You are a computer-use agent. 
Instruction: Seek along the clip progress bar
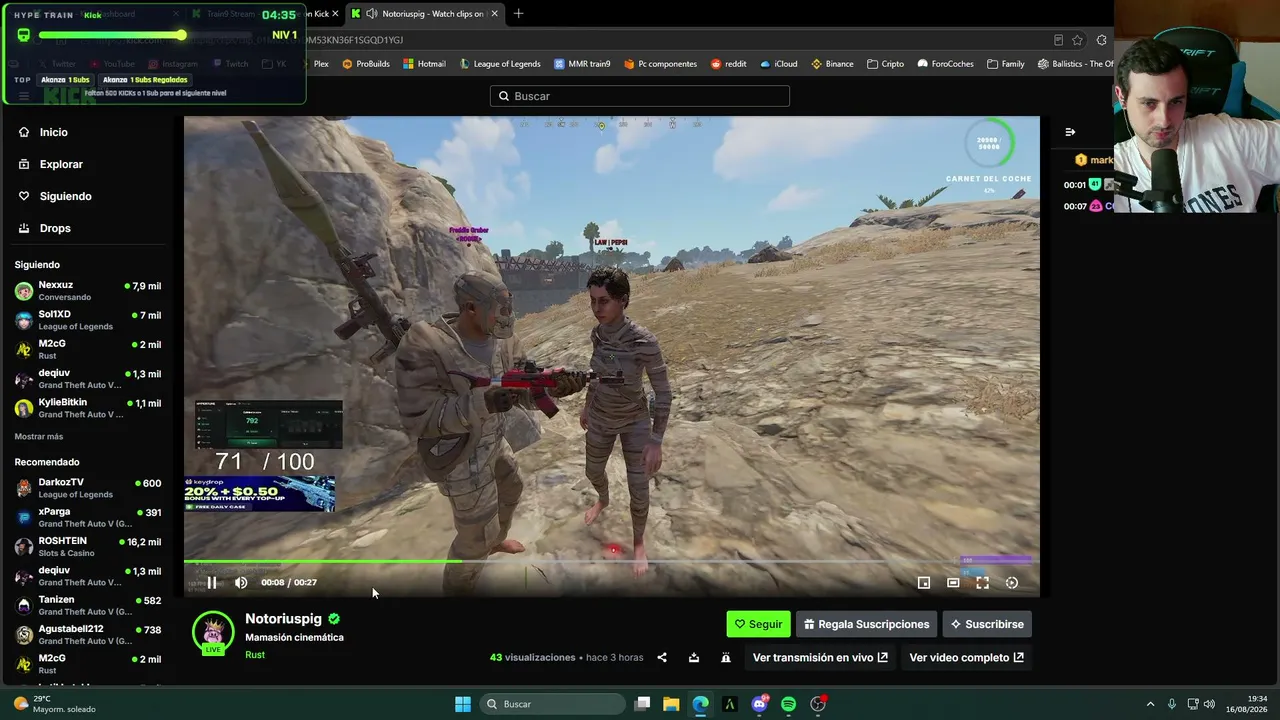pos(611,561)
